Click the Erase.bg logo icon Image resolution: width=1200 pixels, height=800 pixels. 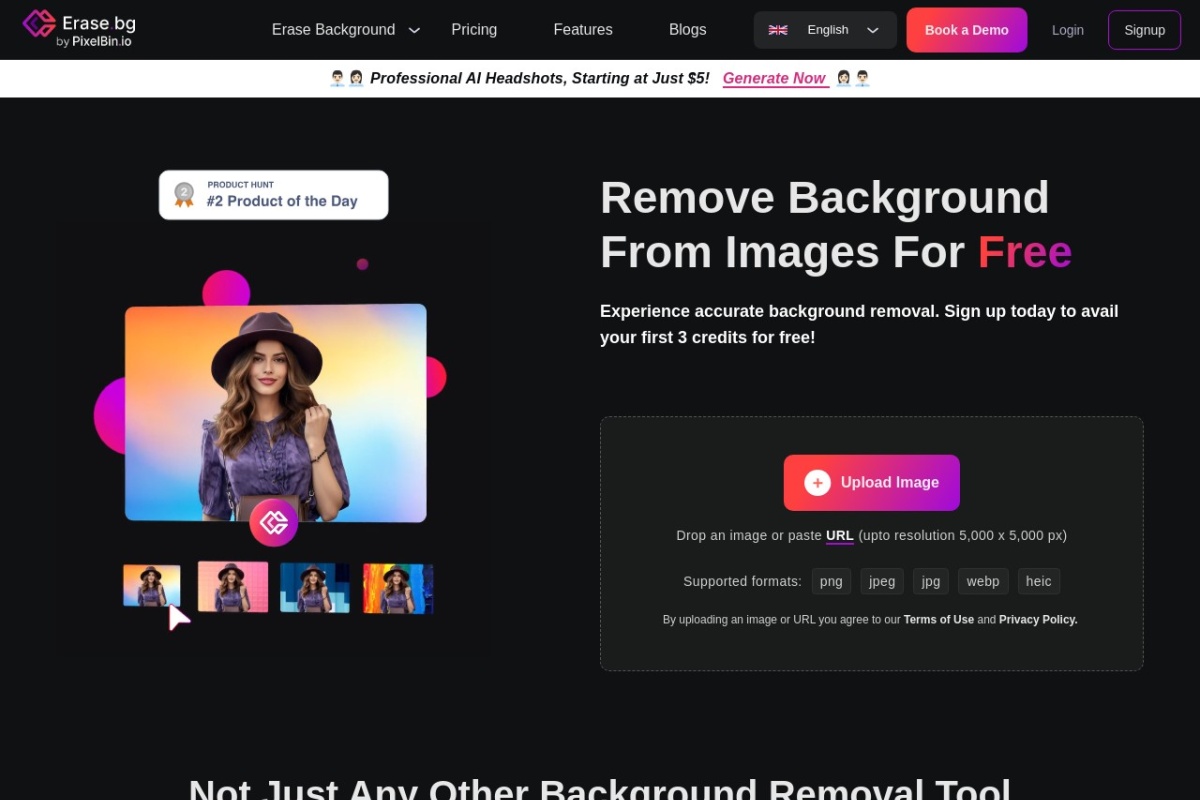39,24
